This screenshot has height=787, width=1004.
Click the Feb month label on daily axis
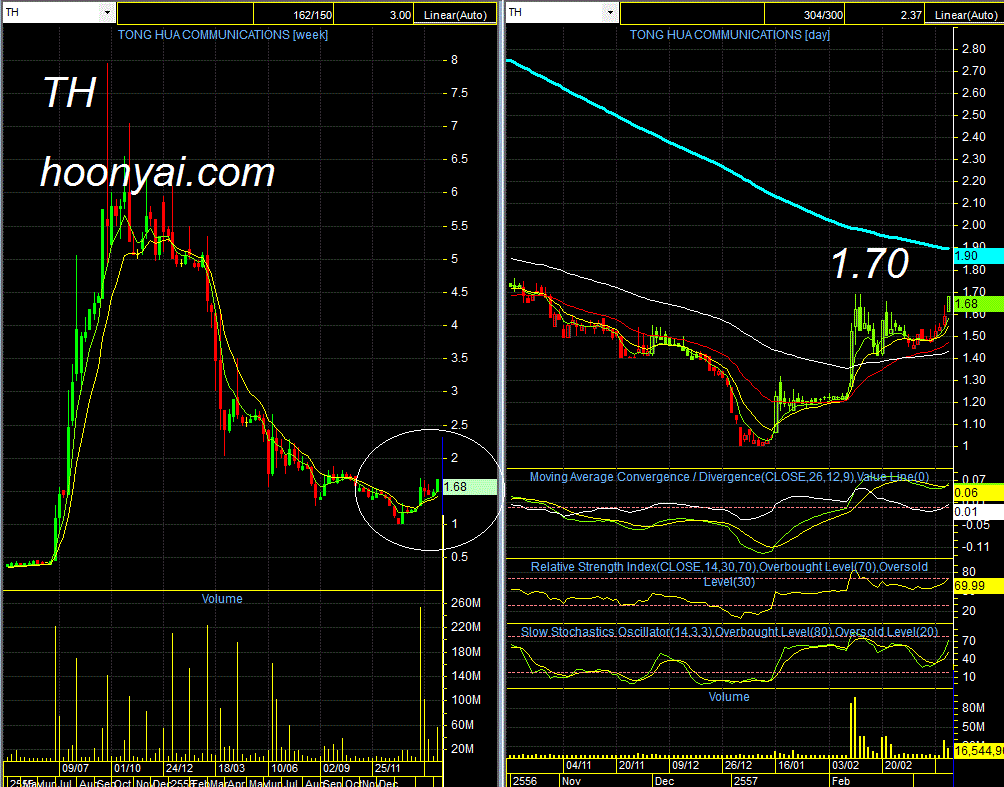(840, 781)
